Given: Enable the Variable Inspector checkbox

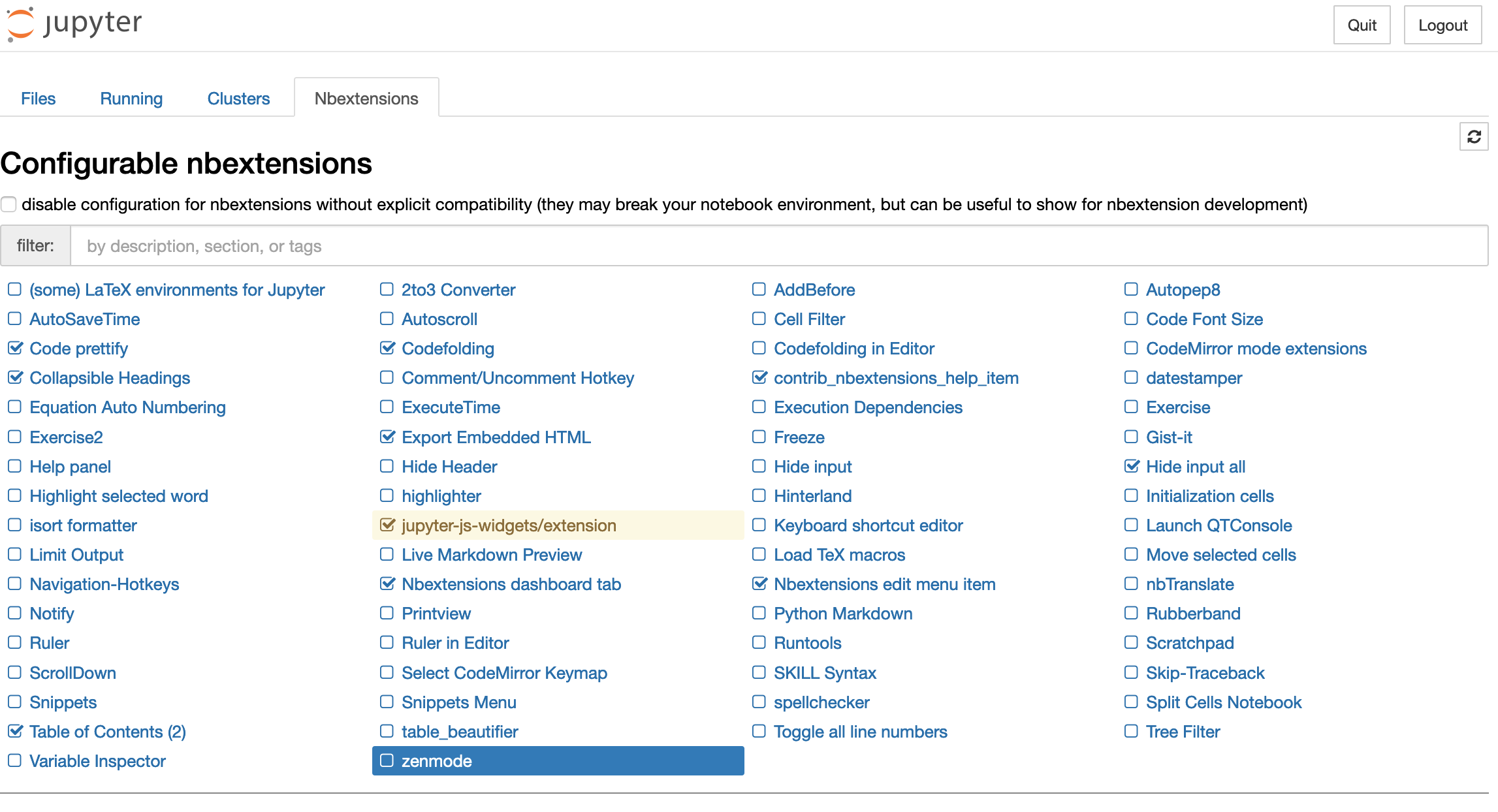Looking at the screenshot, I should pos(14,760).
